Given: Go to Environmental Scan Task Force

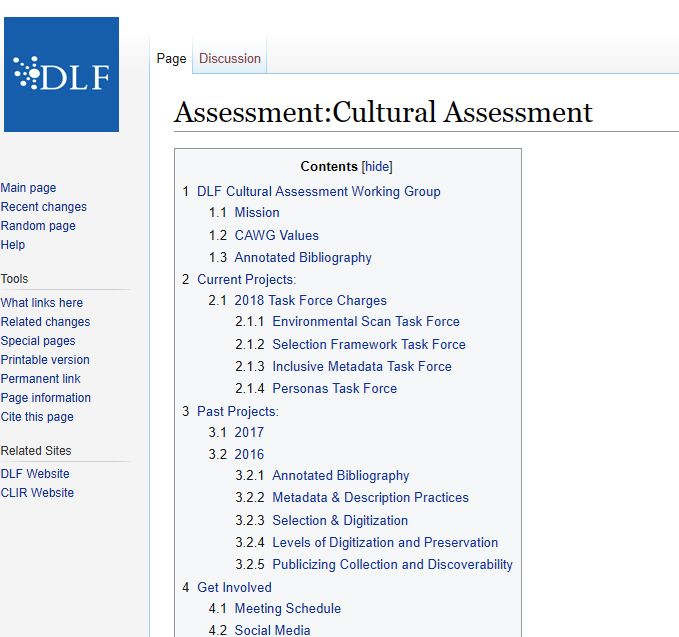Looking at the screenshot, I should click(366, 321).
